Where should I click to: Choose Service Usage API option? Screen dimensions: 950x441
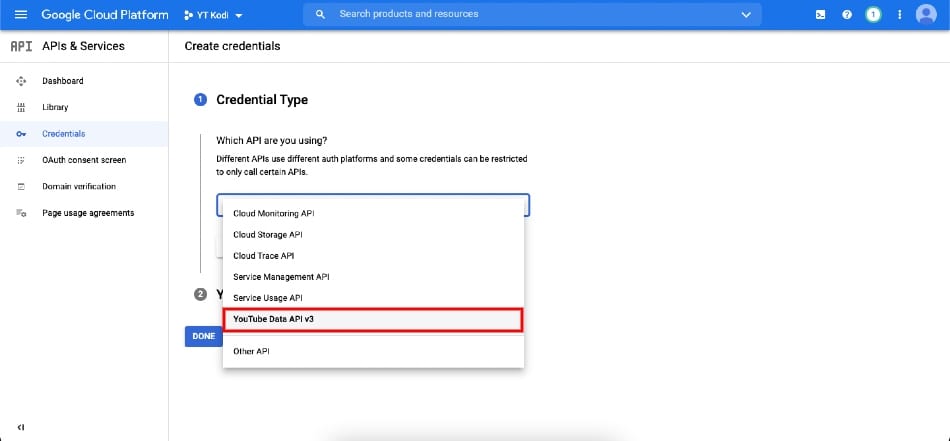(373, 298)
